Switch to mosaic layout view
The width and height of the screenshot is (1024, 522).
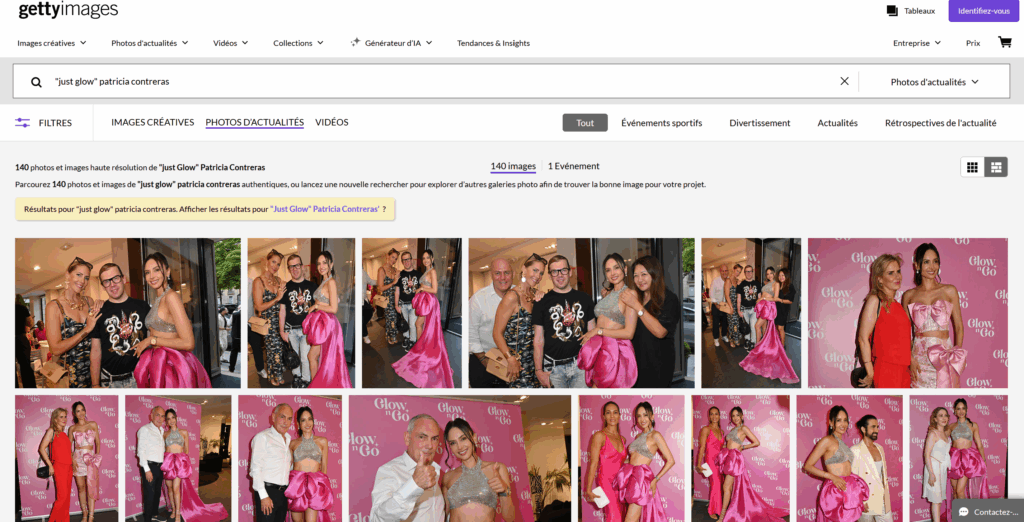pos(996,167)
